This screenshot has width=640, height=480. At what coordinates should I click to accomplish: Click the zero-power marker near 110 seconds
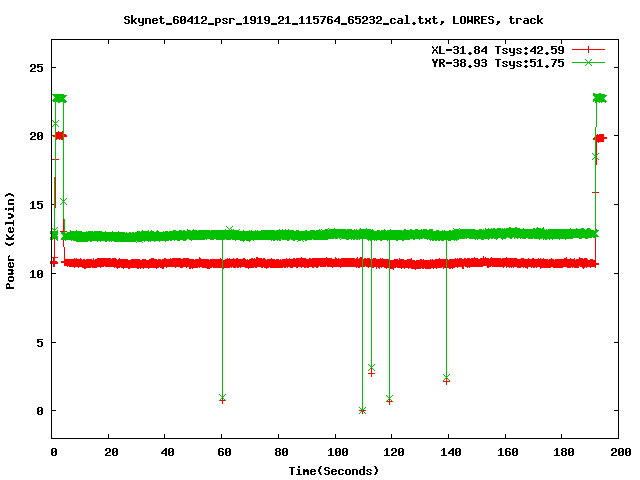pos(362,411)
